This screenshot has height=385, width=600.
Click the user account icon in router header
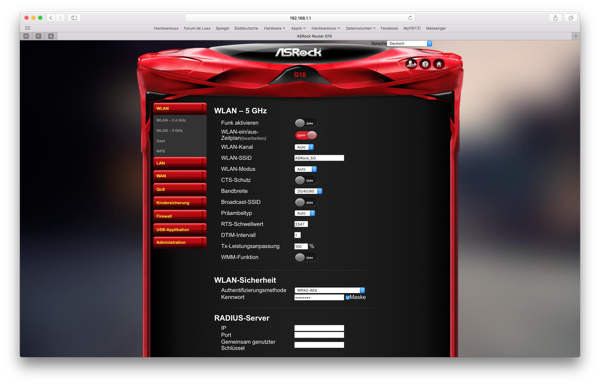[x=411, y=64]
